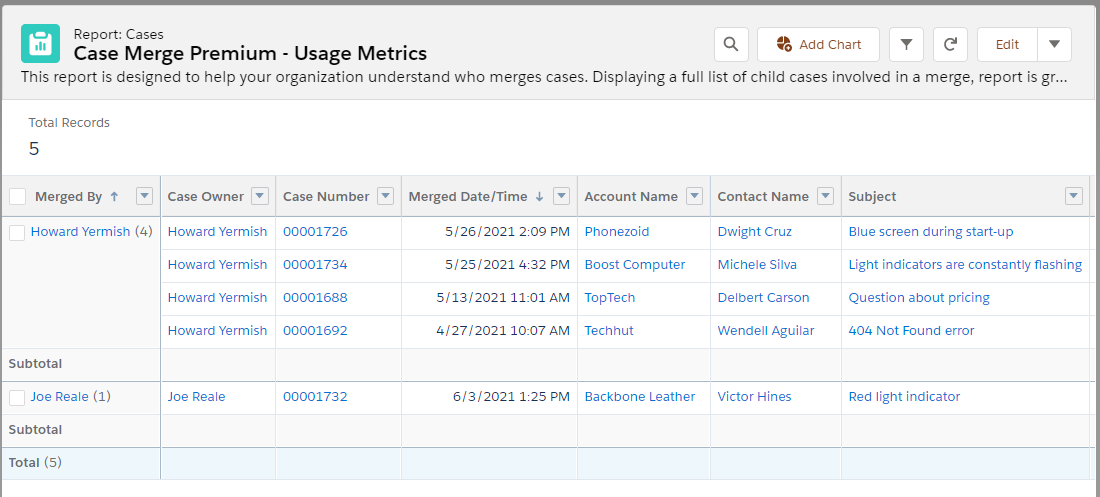Image resolution: width=1100 pixels, height=497 pixels.
Task: Open the Contact Name column menu arrow
Action: 825,197
